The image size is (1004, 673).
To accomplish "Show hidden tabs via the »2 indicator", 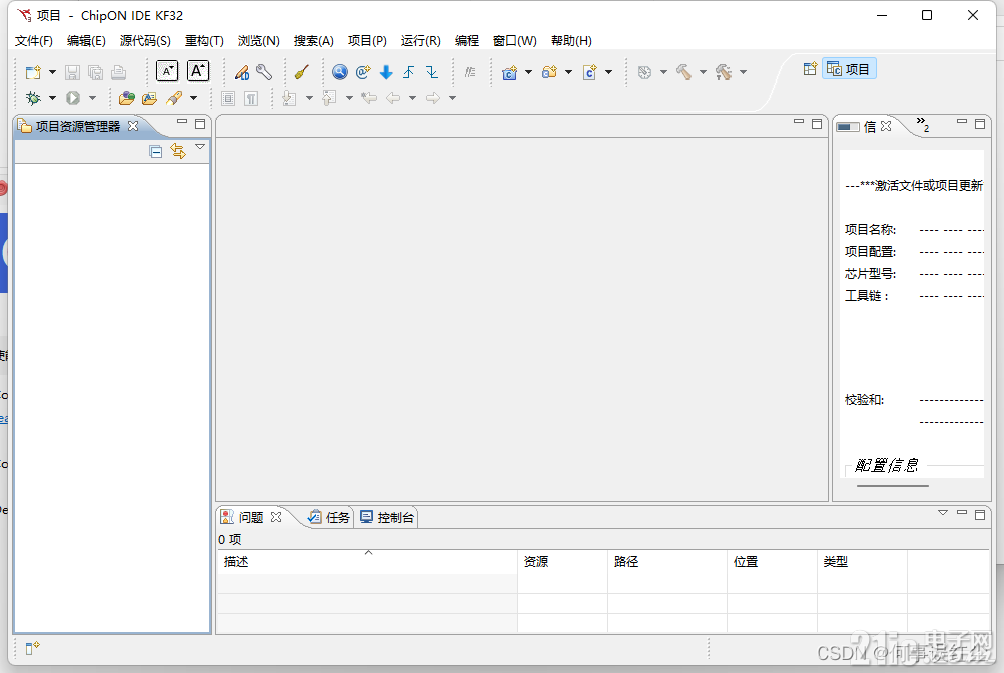I will [x=923, y=124].
